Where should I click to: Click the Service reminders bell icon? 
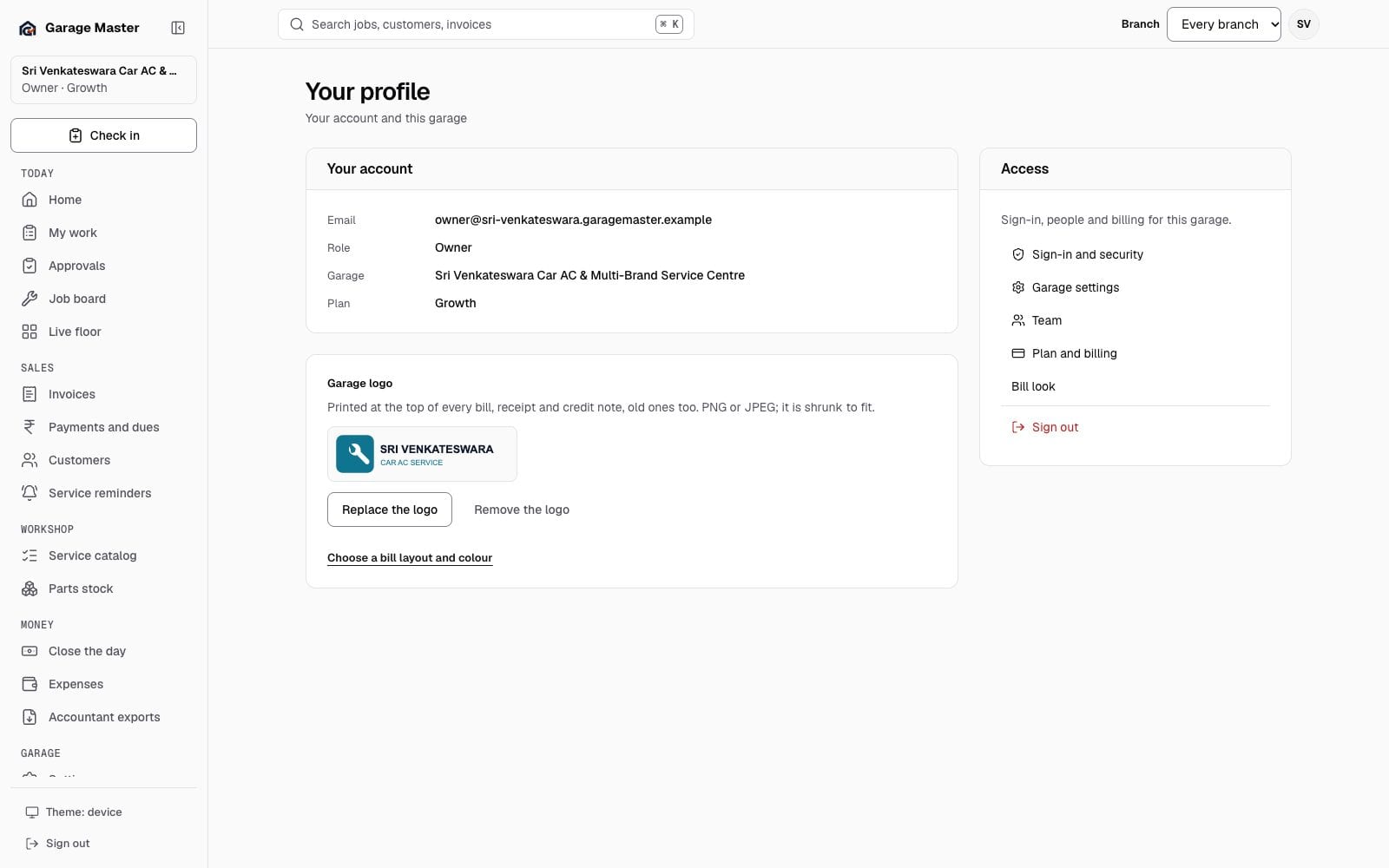pos(30,493)
